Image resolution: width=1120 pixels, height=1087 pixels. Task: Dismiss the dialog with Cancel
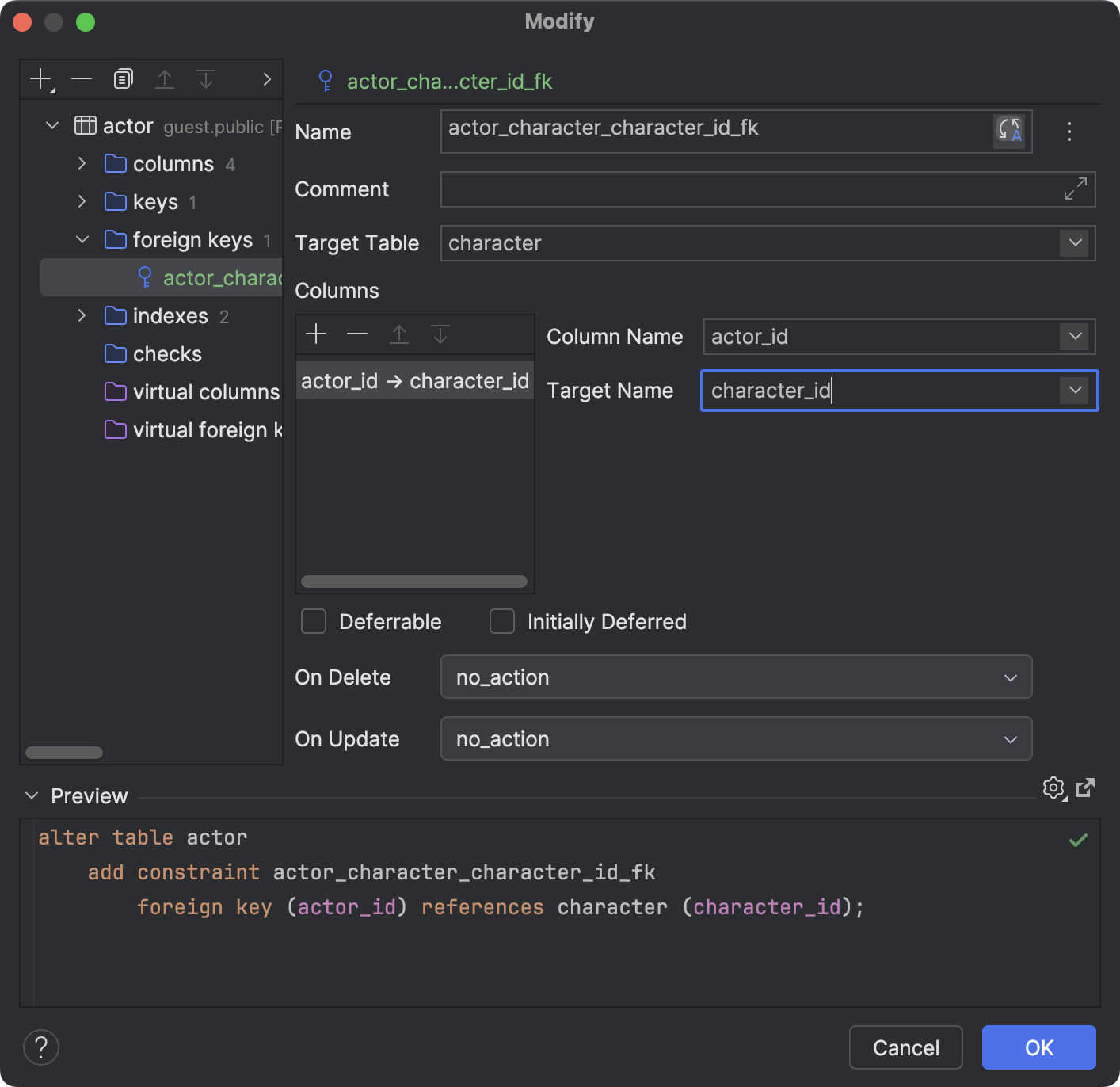pyautogui.click(x=905, y=1047)
